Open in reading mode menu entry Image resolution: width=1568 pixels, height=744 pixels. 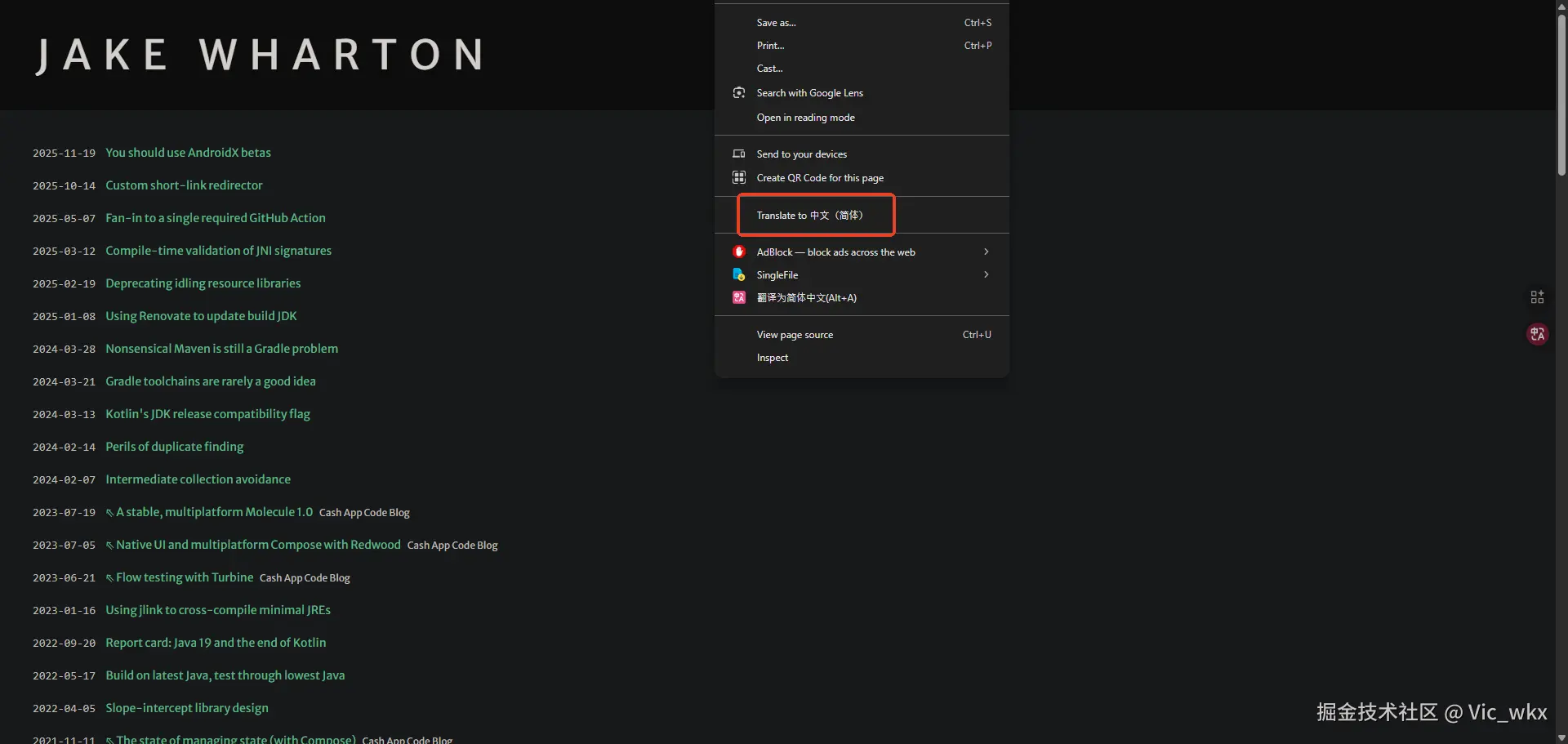coord(862,118)
